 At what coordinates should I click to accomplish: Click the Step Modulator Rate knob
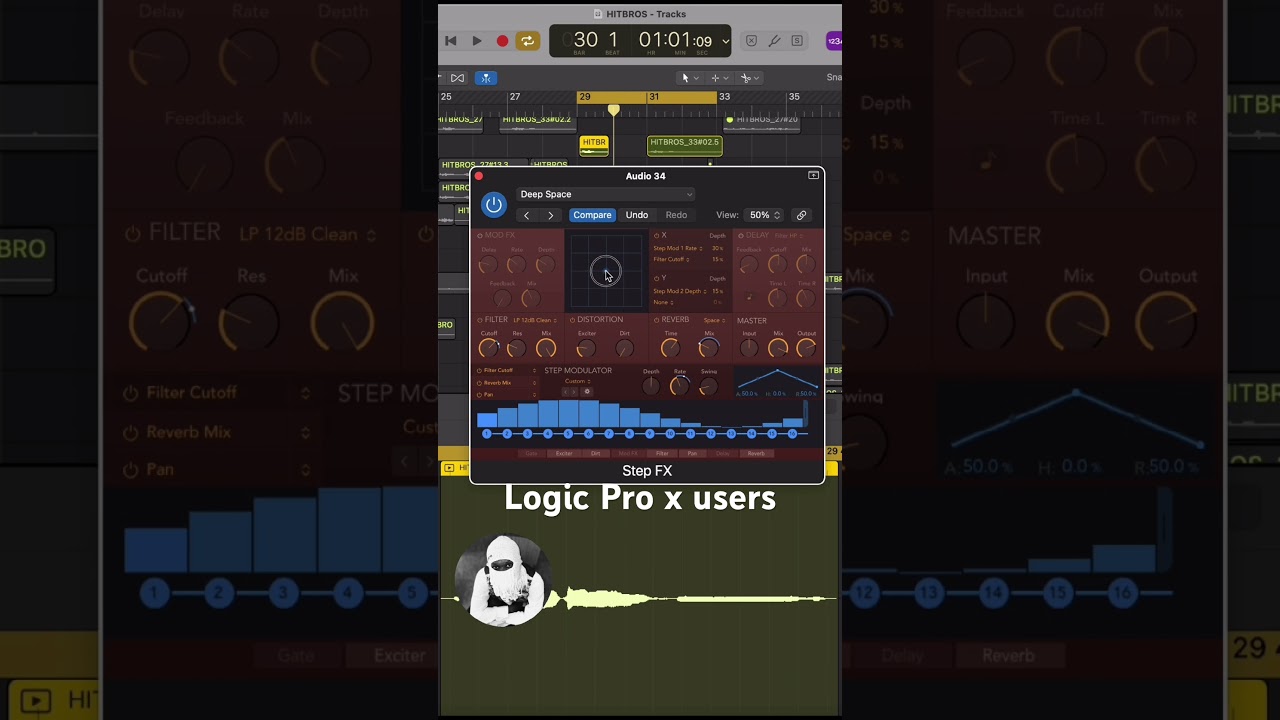pyautogui.click(x=680, y=386)
